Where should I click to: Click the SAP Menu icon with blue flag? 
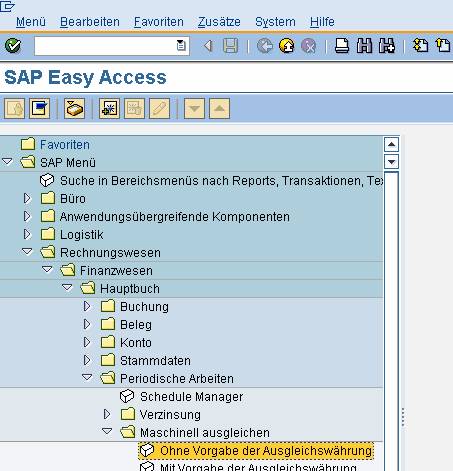tap(39, 108)
